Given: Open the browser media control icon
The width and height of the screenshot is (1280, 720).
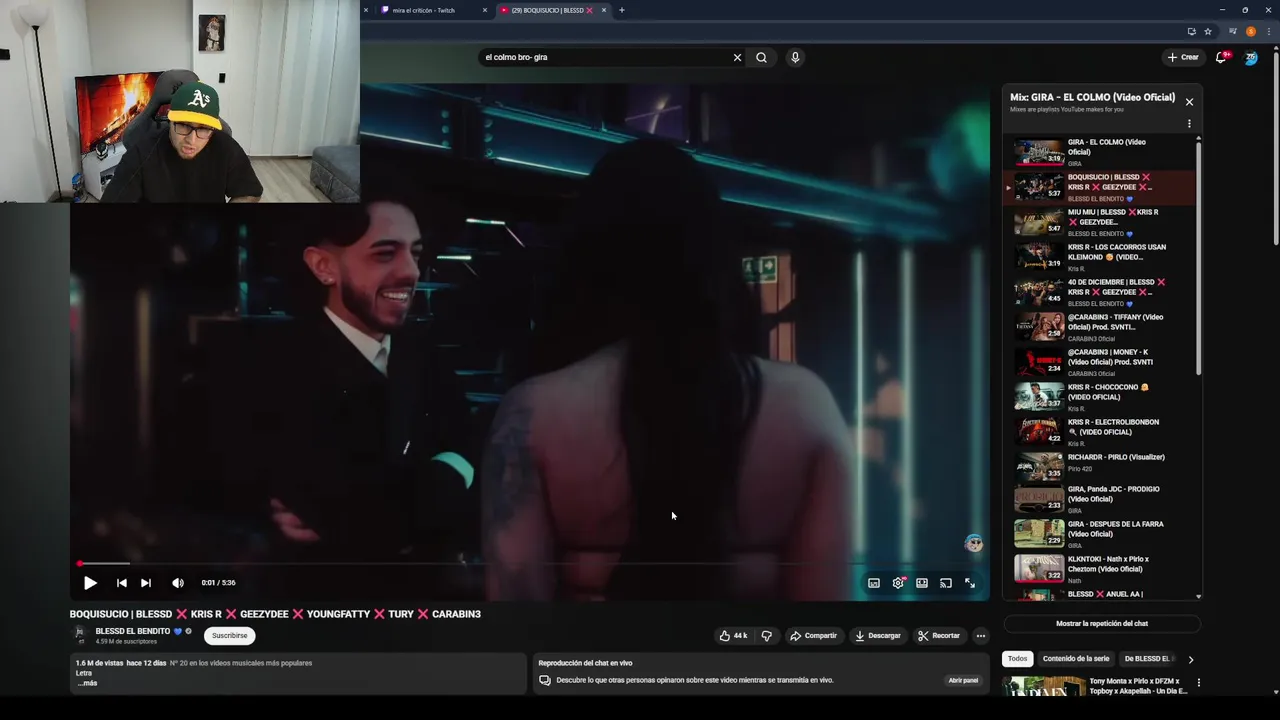Looking at the screenshot, I should 1233,31.
